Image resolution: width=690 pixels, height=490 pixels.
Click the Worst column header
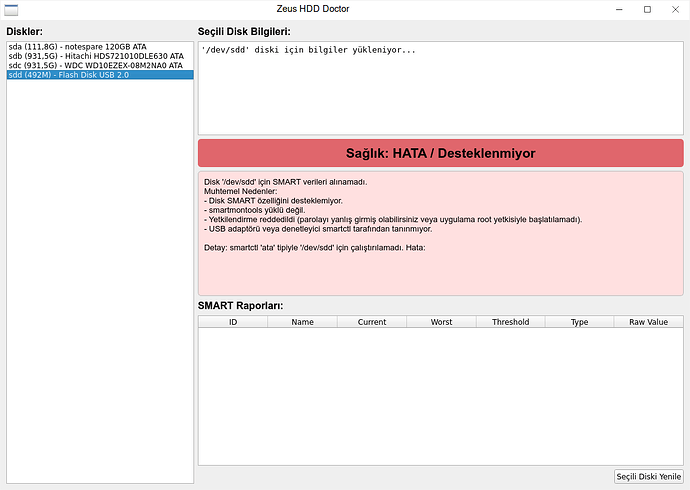coord(441,322)
